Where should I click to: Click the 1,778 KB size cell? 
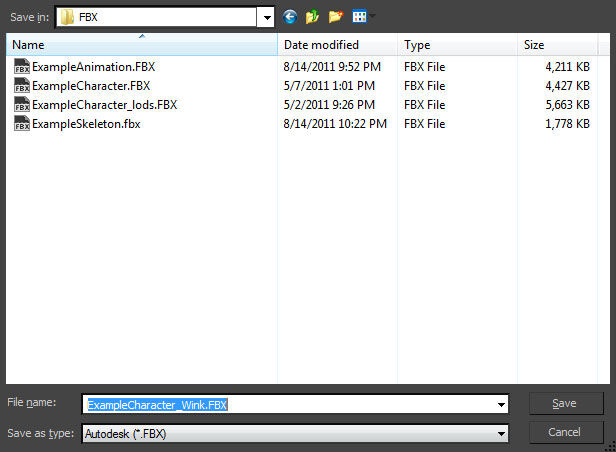coord(568,124)
